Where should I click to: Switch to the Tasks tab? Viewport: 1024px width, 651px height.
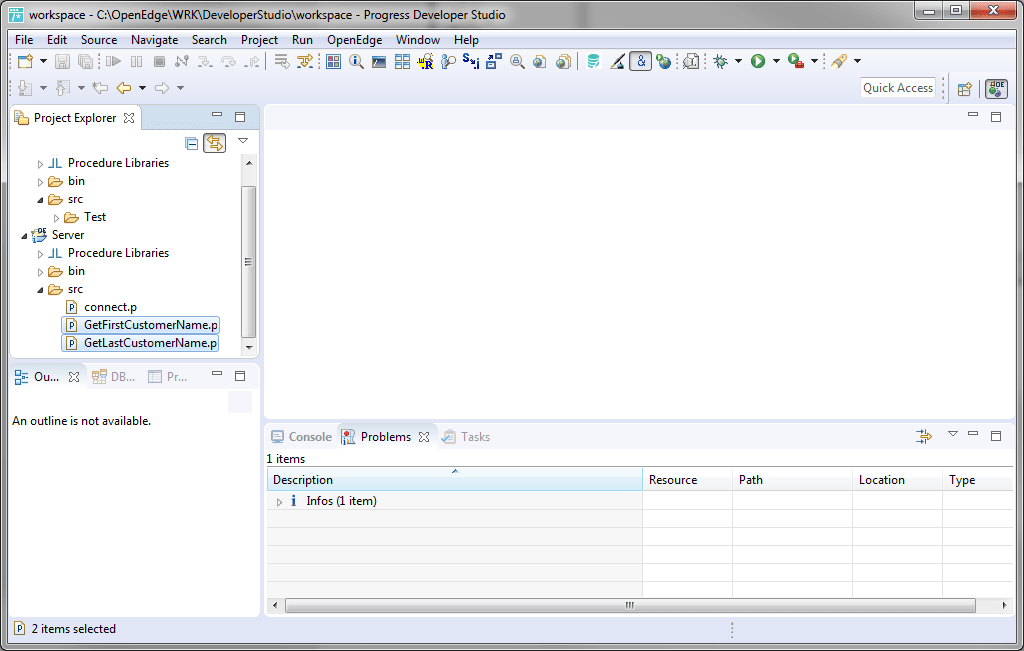coord(466,437)
